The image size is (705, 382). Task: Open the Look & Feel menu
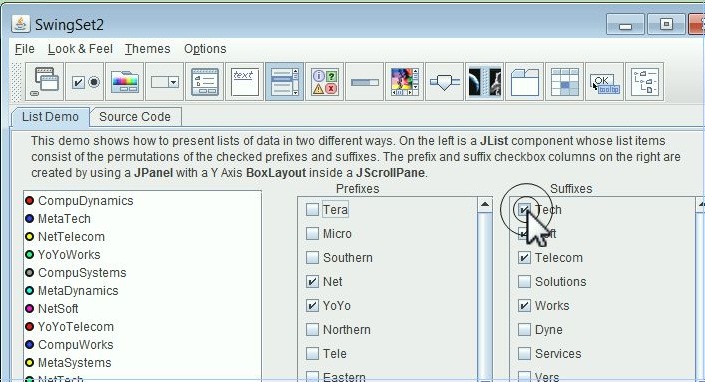pos(80,49)
